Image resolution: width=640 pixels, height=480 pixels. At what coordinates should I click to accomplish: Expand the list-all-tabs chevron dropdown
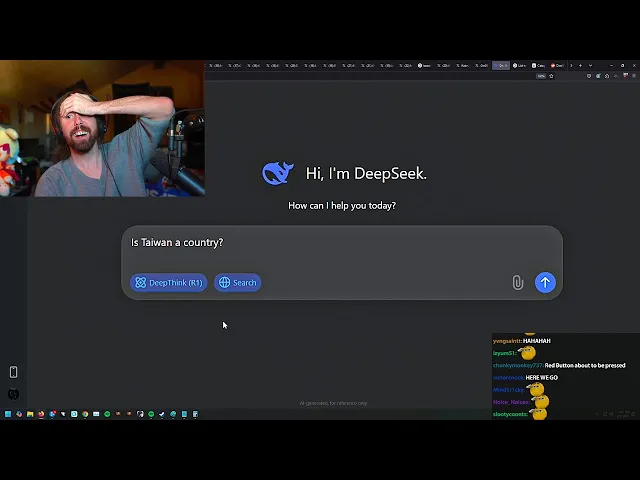click(x=591, y=65)
